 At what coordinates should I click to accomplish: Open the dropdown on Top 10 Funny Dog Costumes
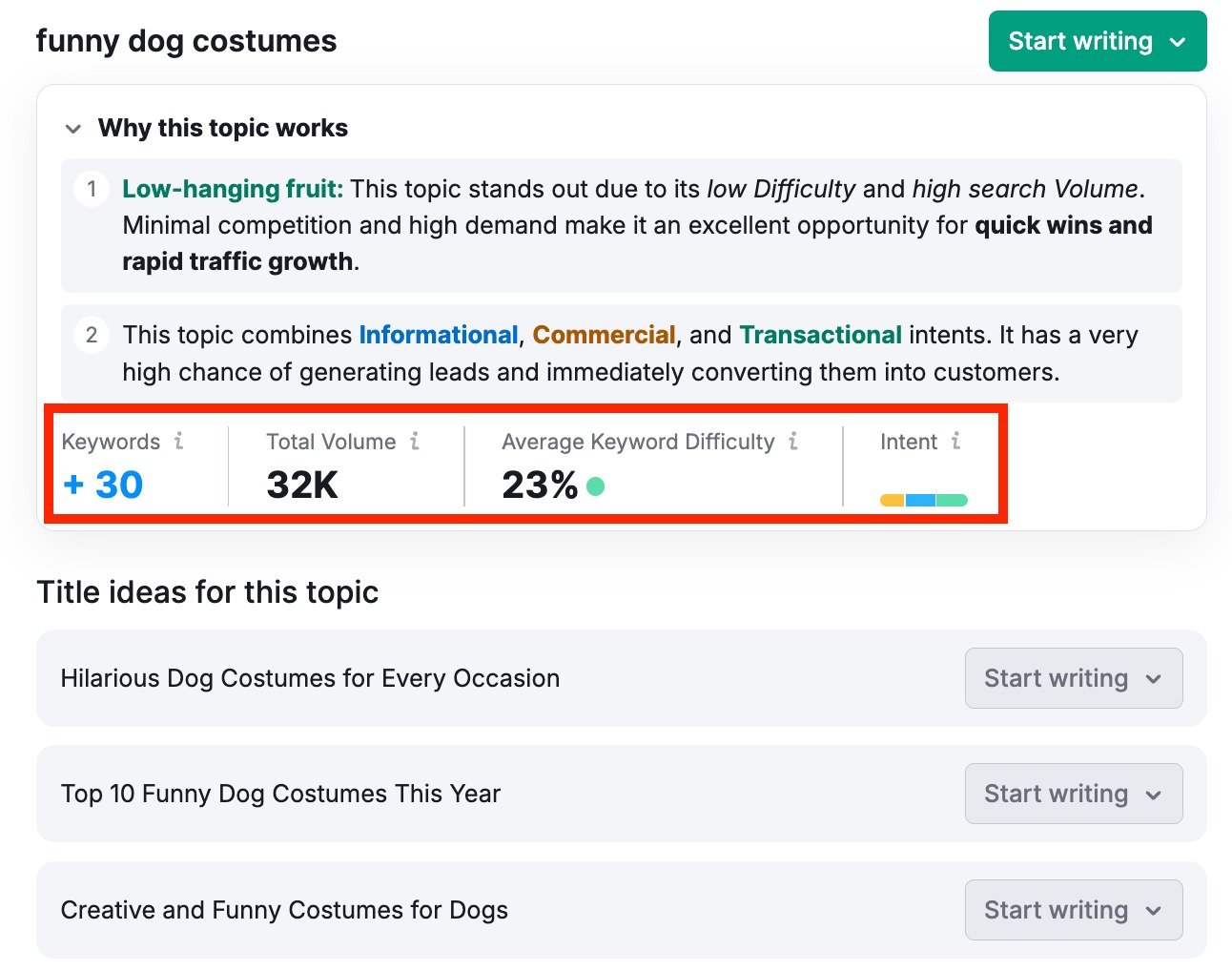[1152, 794]
